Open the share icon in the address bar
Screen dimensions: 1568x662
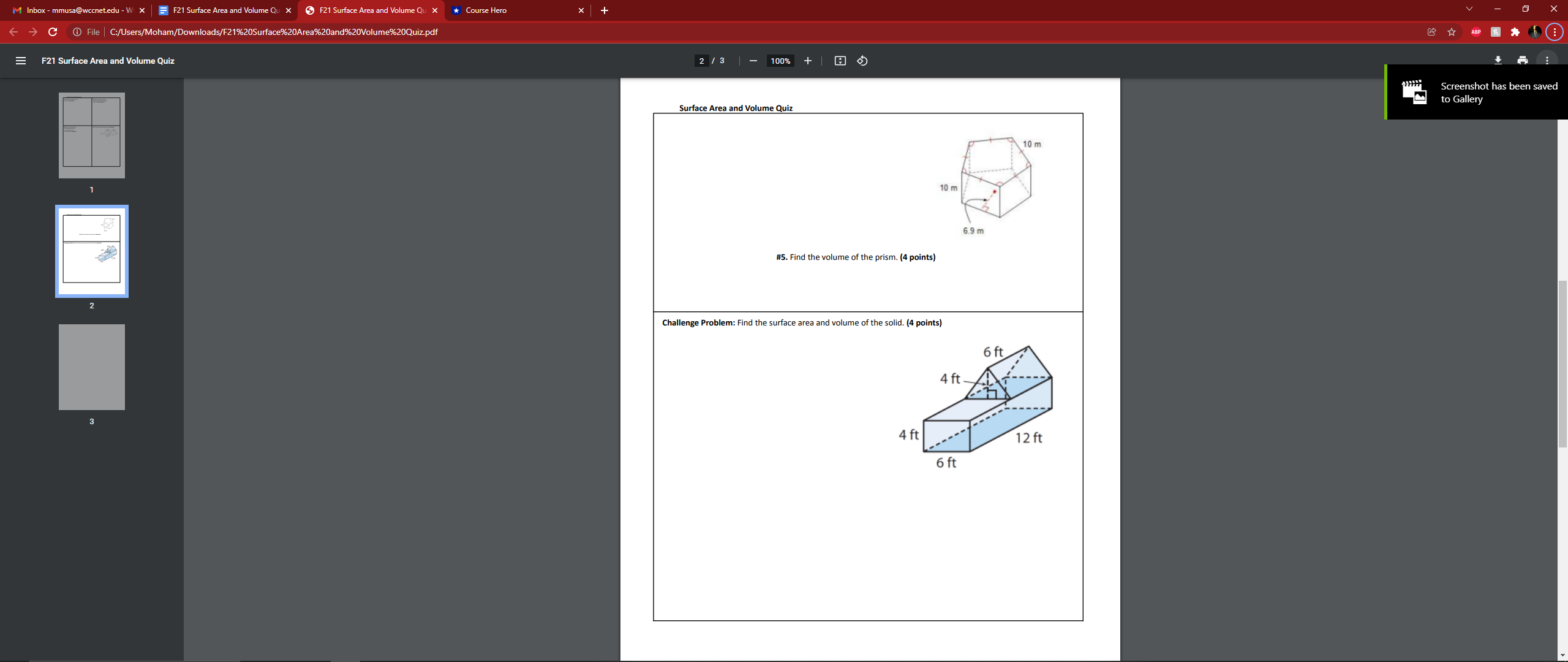(x=1432, y=32)
